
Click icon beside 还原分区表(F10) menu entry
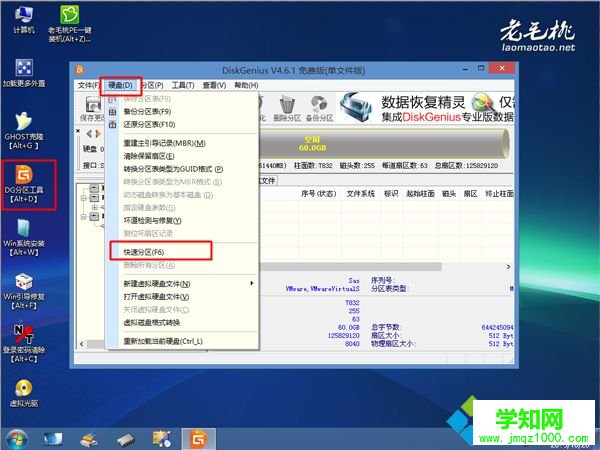click(112, 124)
